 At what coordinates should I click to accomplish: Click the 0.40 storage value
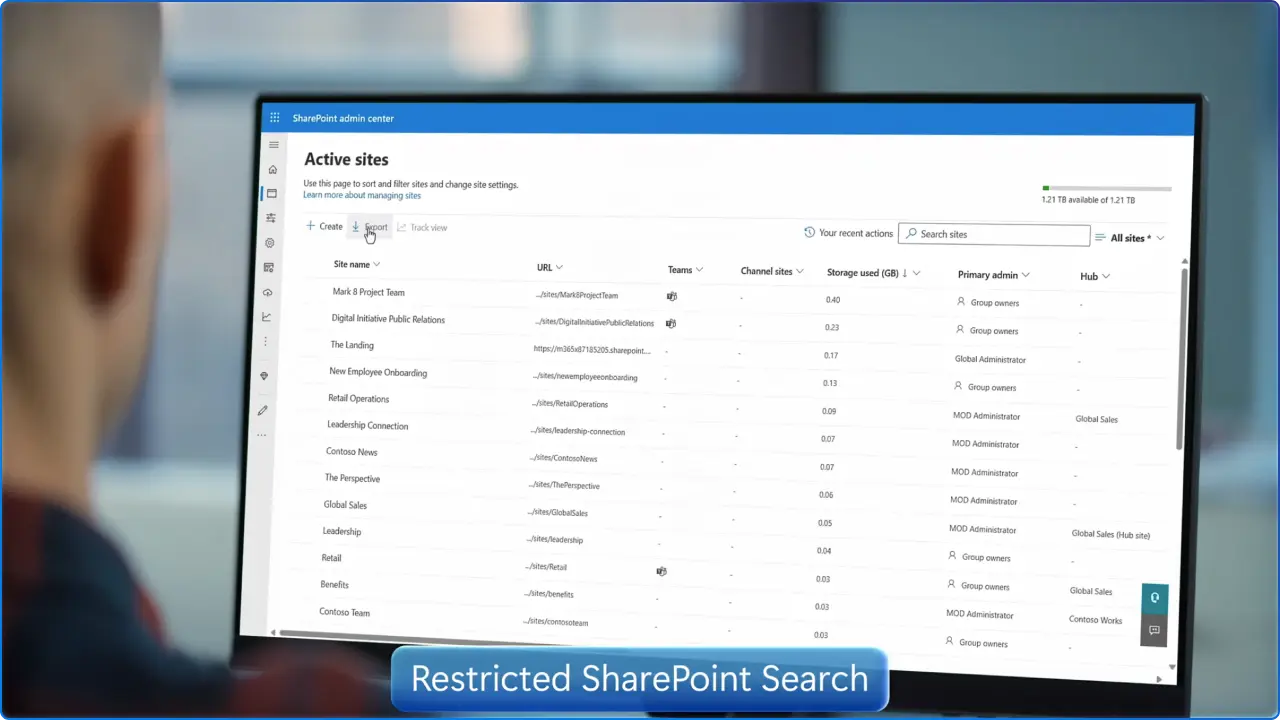click(833, 300)
